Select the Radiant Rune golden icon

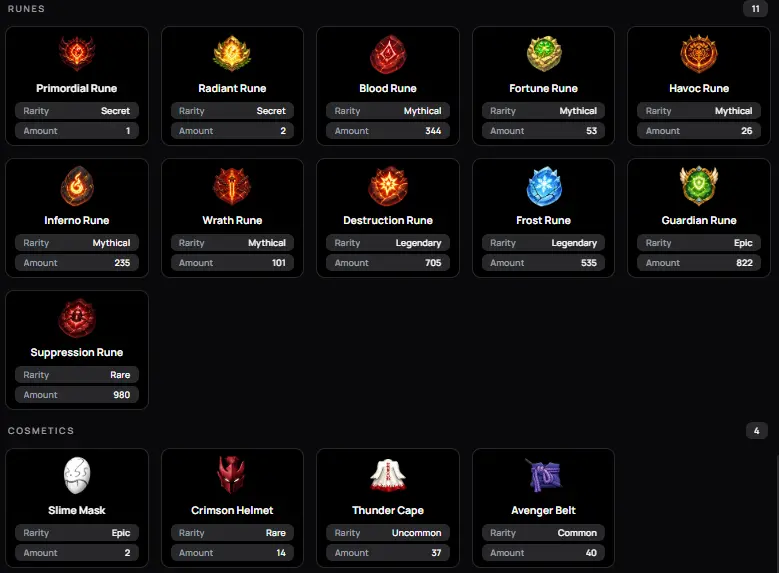pyautogui.click(x=232, y=53)
